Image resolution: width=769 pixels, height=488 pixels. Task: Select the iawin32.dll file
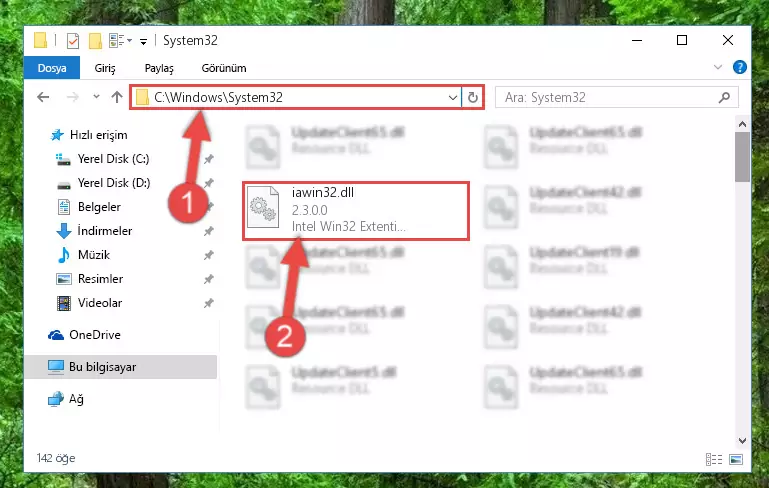(356, 210)
